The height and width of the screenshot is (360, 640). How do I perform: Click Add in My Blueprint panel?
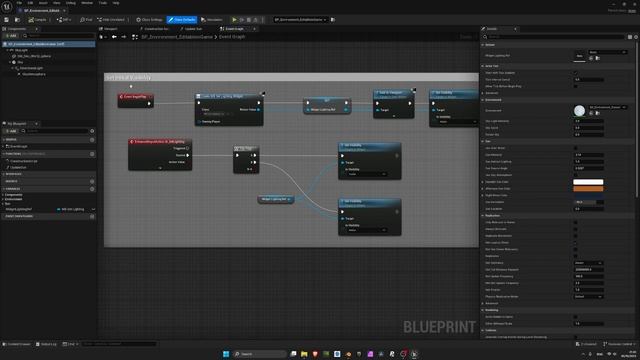pos(11,131)
